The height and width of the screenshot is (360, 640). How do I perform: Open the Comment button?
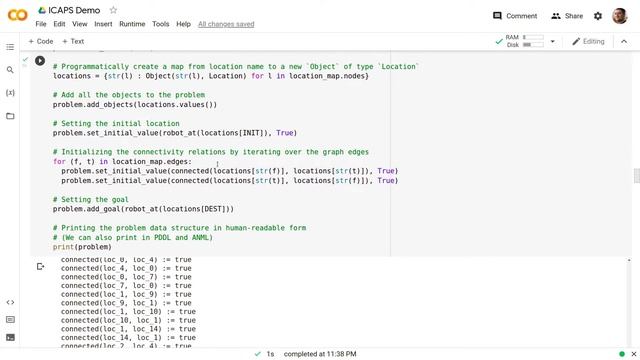[515, 16]
